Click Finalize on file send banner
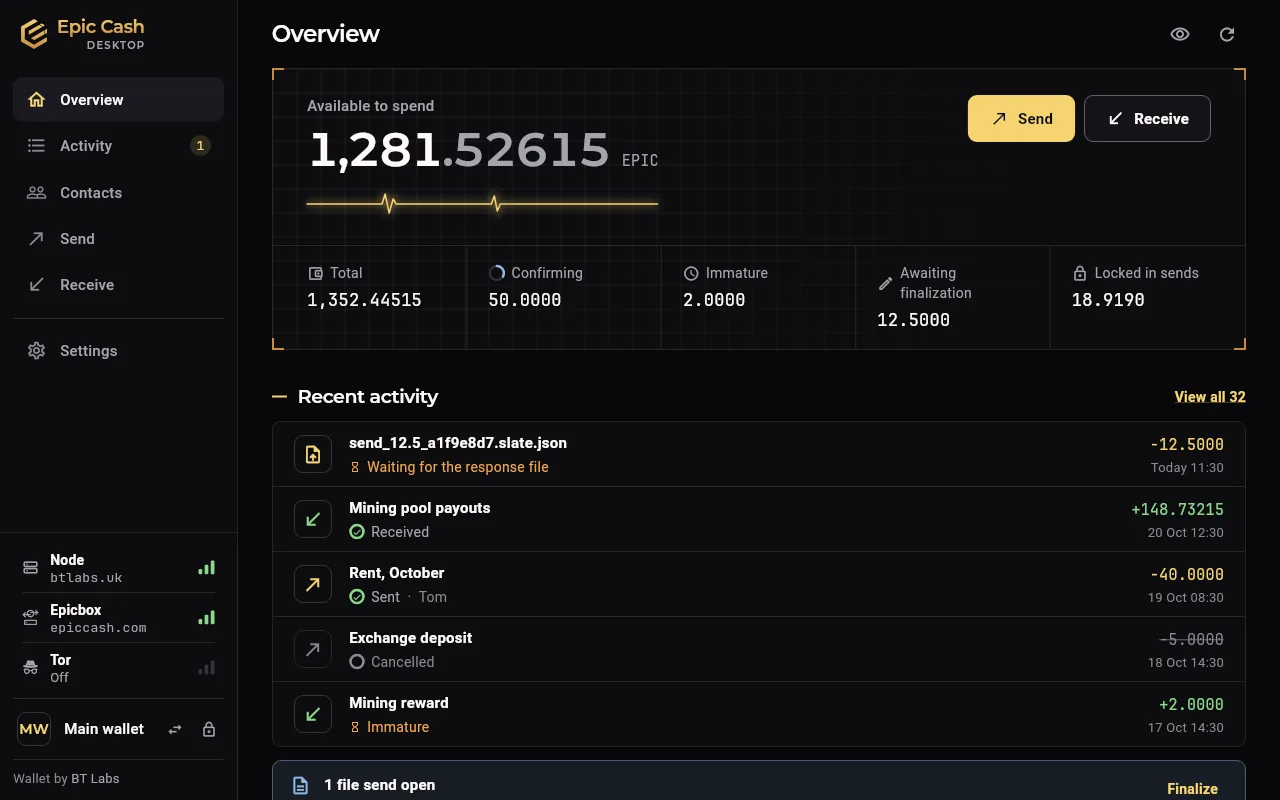This screenshot has width=1280, height=800. [x=1192, y=789]
